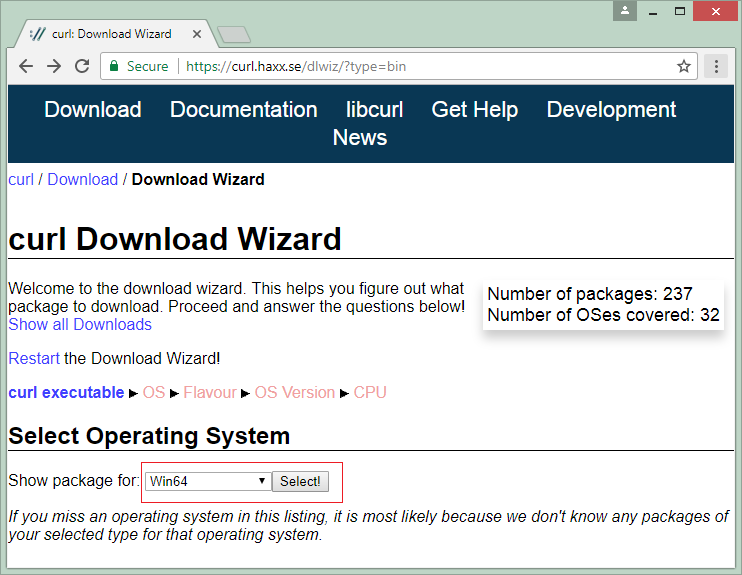The width and height of the screenshot is (742, 575).
Task: Maximize the Chrome window
Action: 680,10
